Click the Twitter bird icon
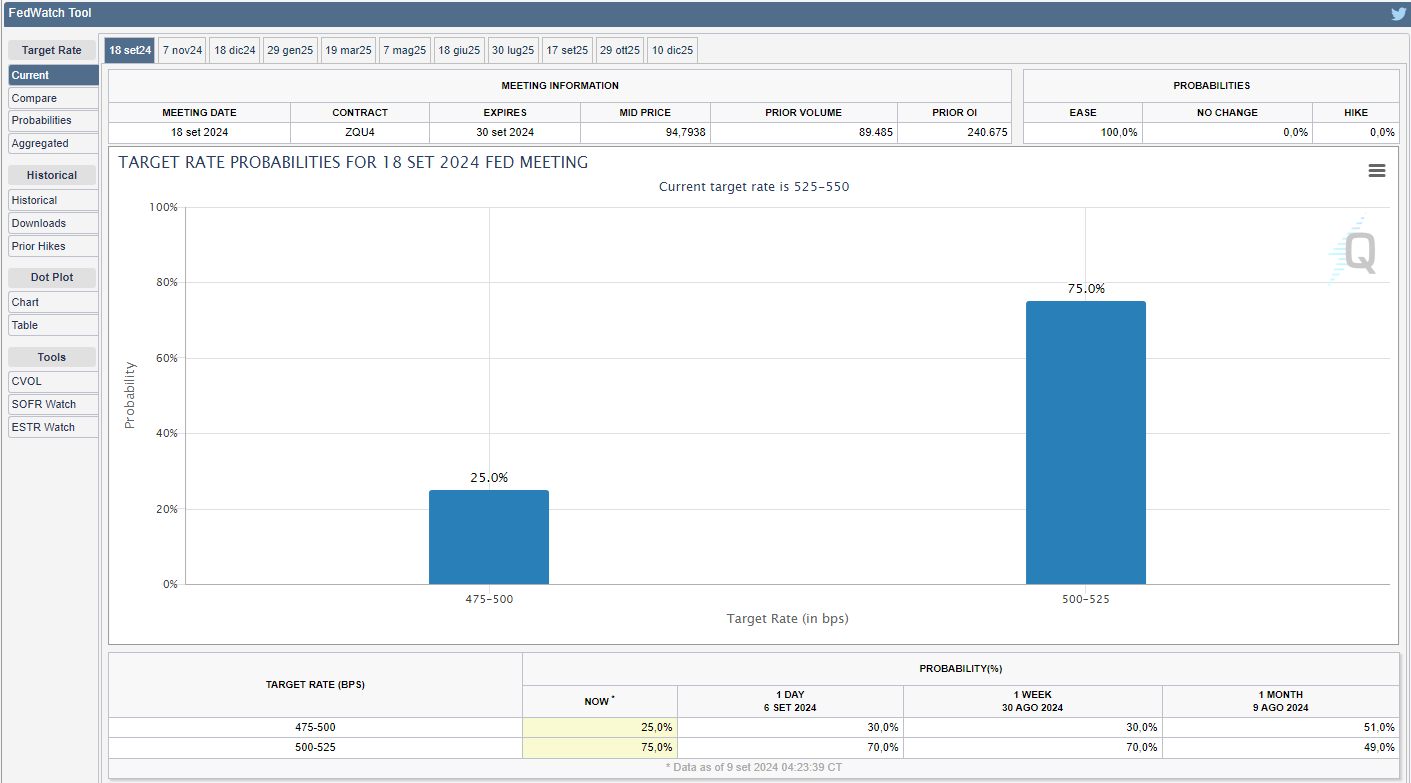Image resolution: width=1411 pixels, height=783 pixels. (x=1398, y=14)
